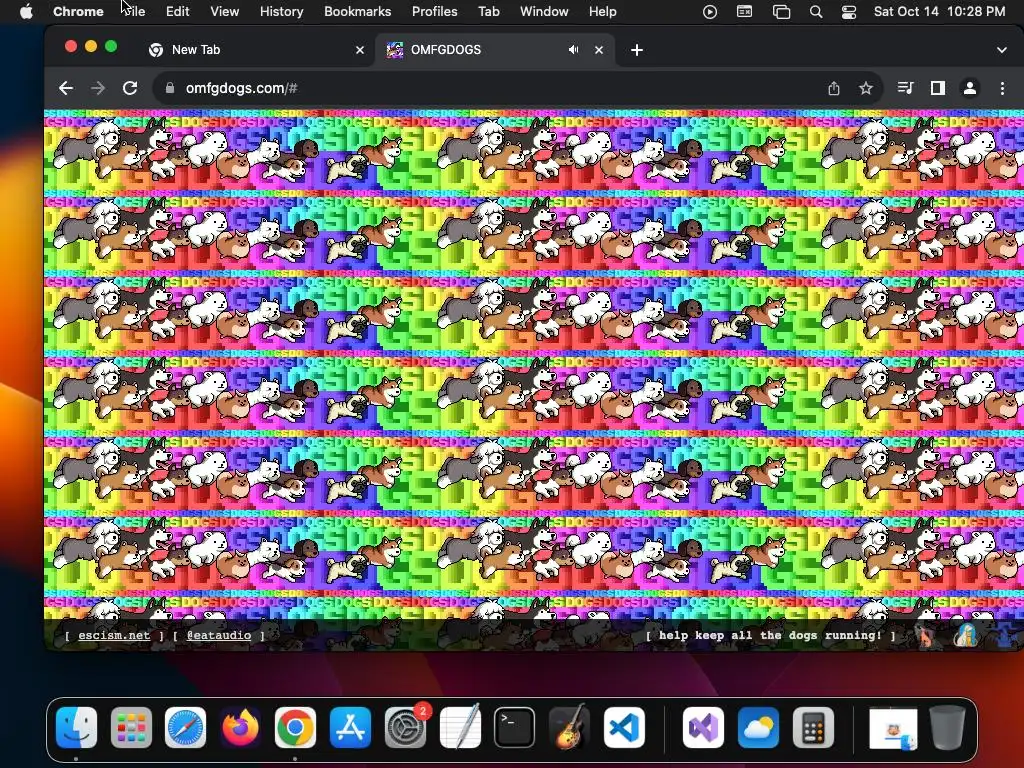Open Visual Studio from the dock

tap(703, 727)
